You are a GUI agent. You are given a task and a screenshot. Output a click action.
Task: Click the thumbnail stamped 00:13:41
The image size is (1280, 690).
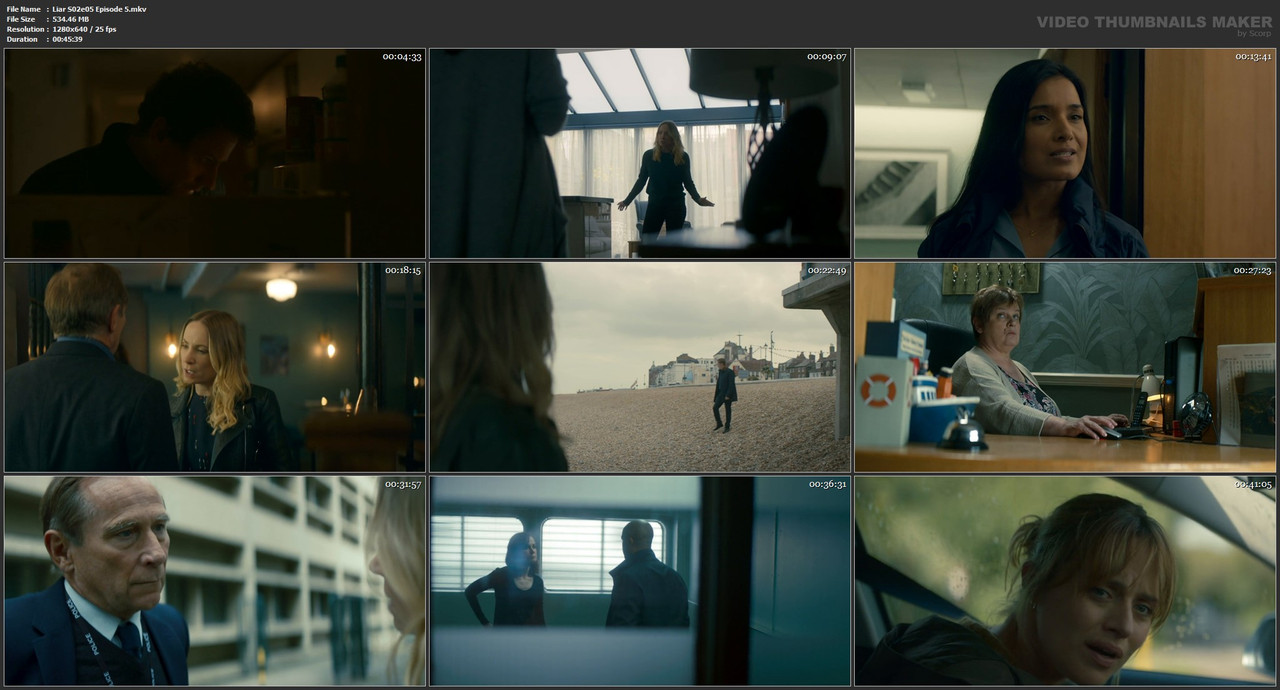click(x=1065, y=154)
